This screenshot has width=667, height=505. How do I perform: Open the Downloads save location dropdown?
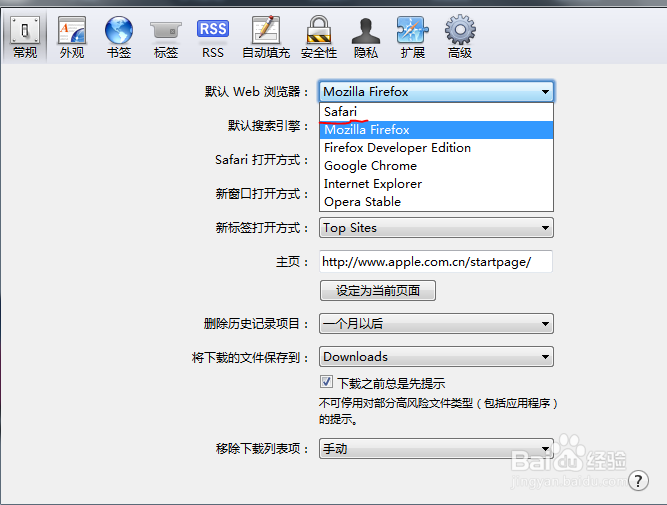(x=436, y=357)
